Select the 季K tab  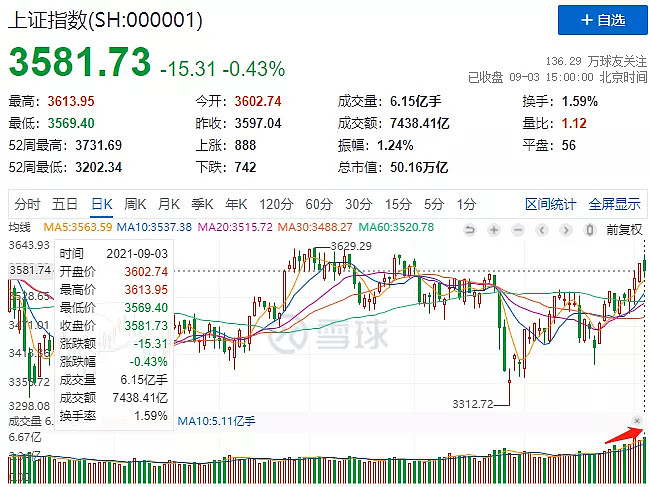(202, 204)
